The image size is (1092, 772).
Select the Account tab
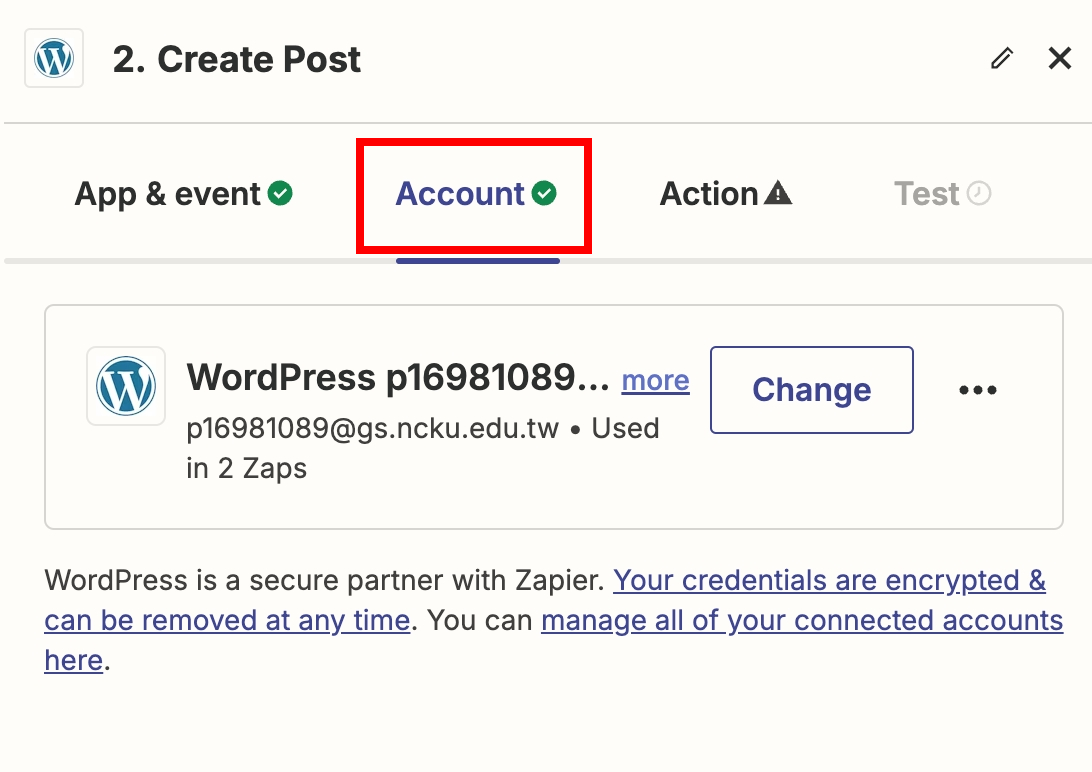461,194
